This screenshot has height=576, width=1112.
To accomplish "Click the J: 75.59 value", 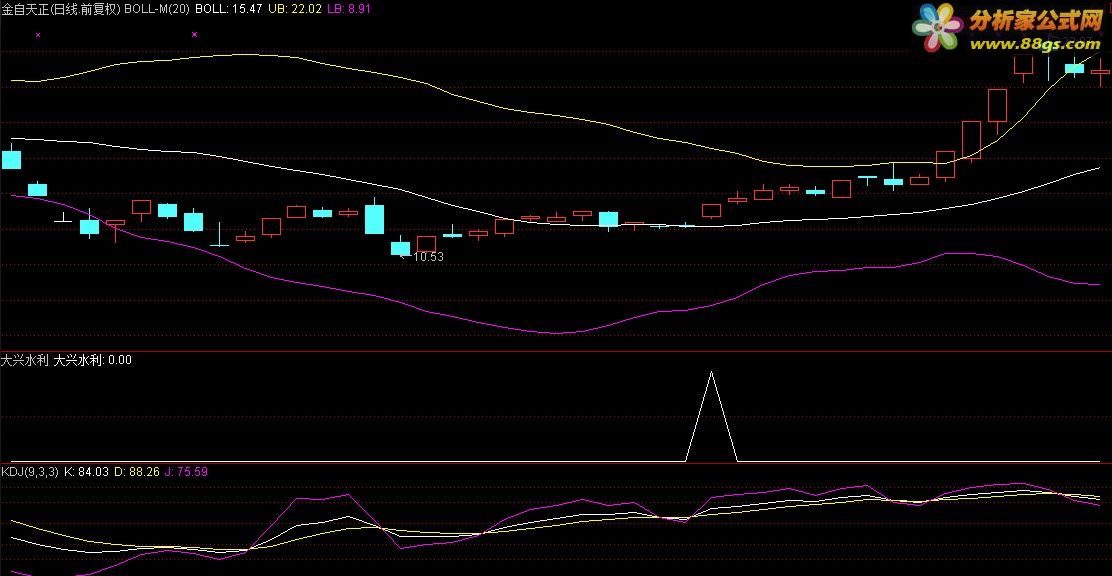I will [x=186, y=471].
